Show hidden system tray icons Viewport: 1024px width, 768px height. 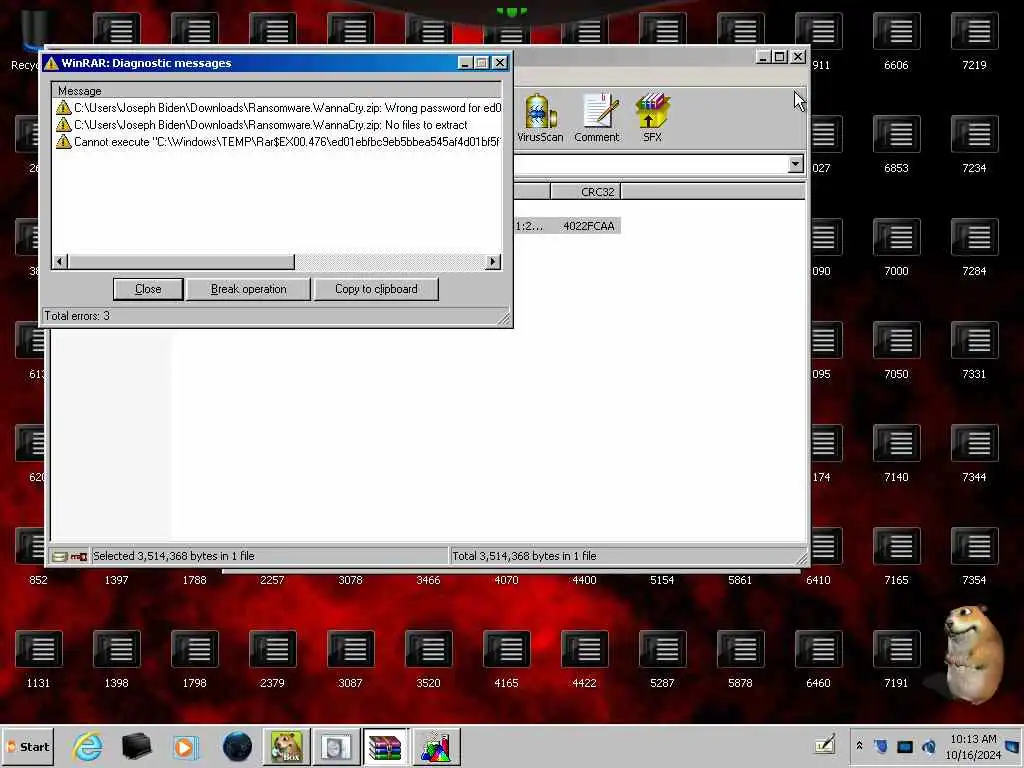(x=859, y=746)
